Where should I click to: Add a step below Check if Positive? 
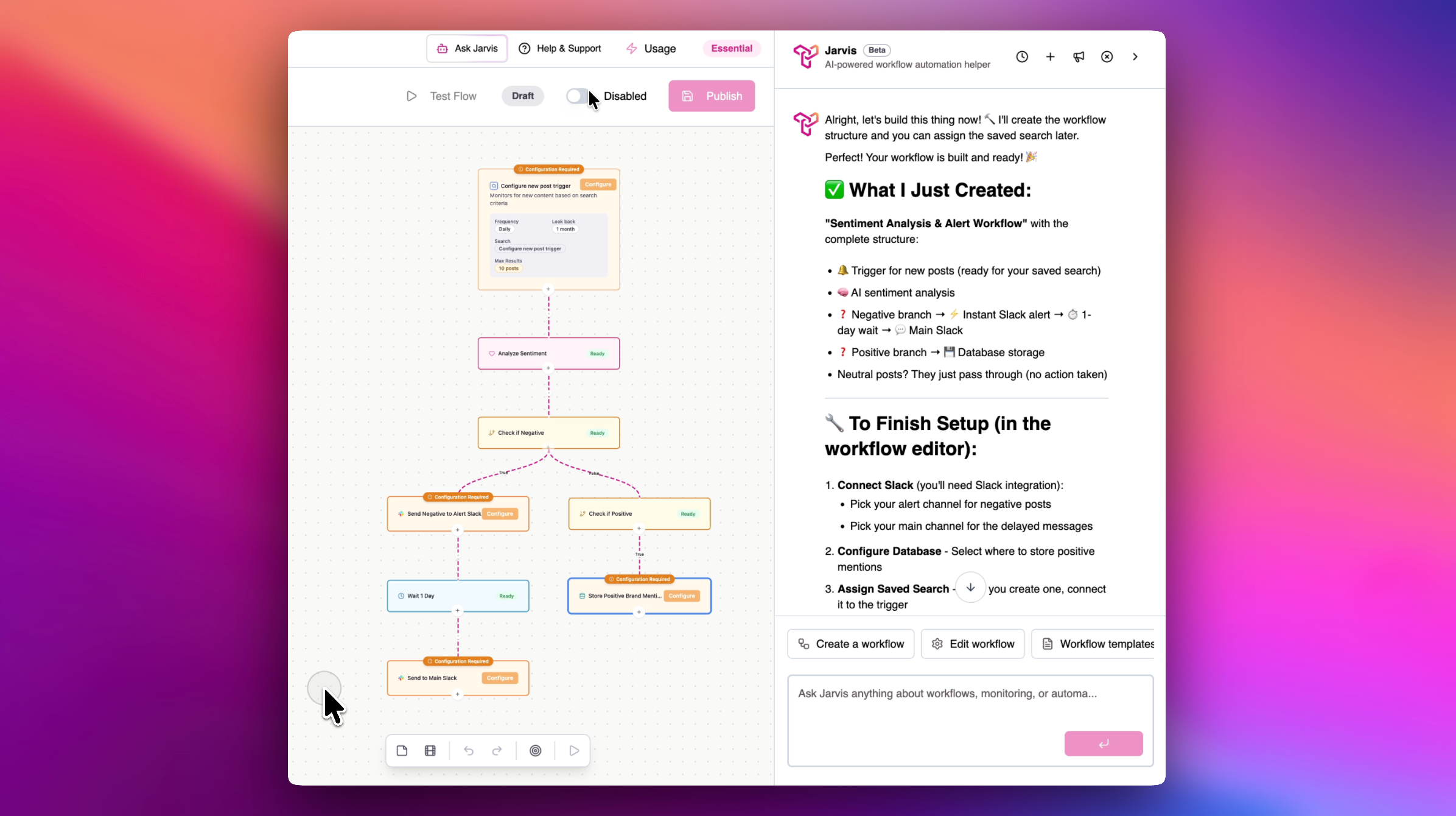tap(639, 529)
